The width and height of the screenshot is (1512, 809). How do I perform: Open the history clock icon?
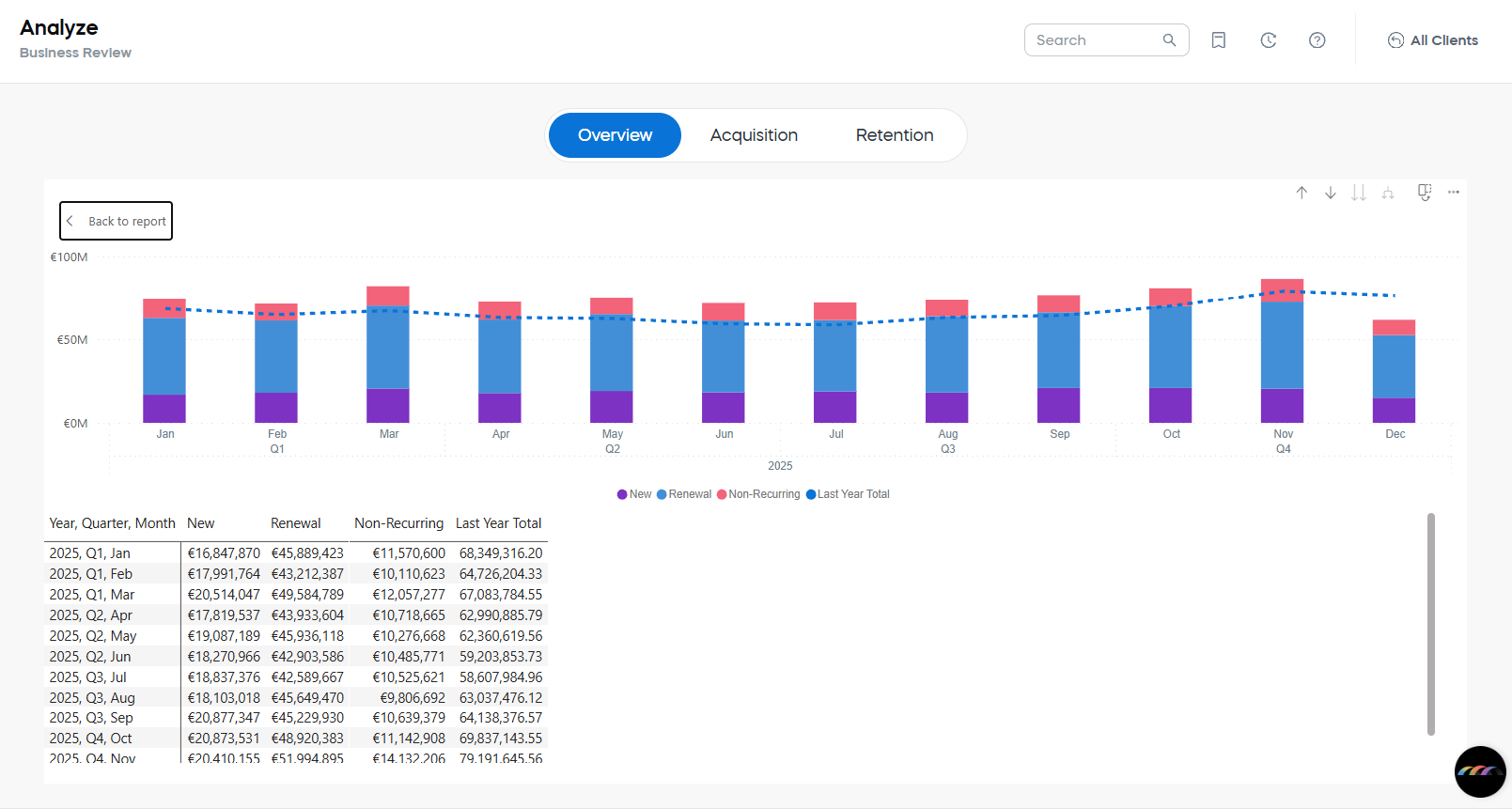click(x=1269, y=40)
